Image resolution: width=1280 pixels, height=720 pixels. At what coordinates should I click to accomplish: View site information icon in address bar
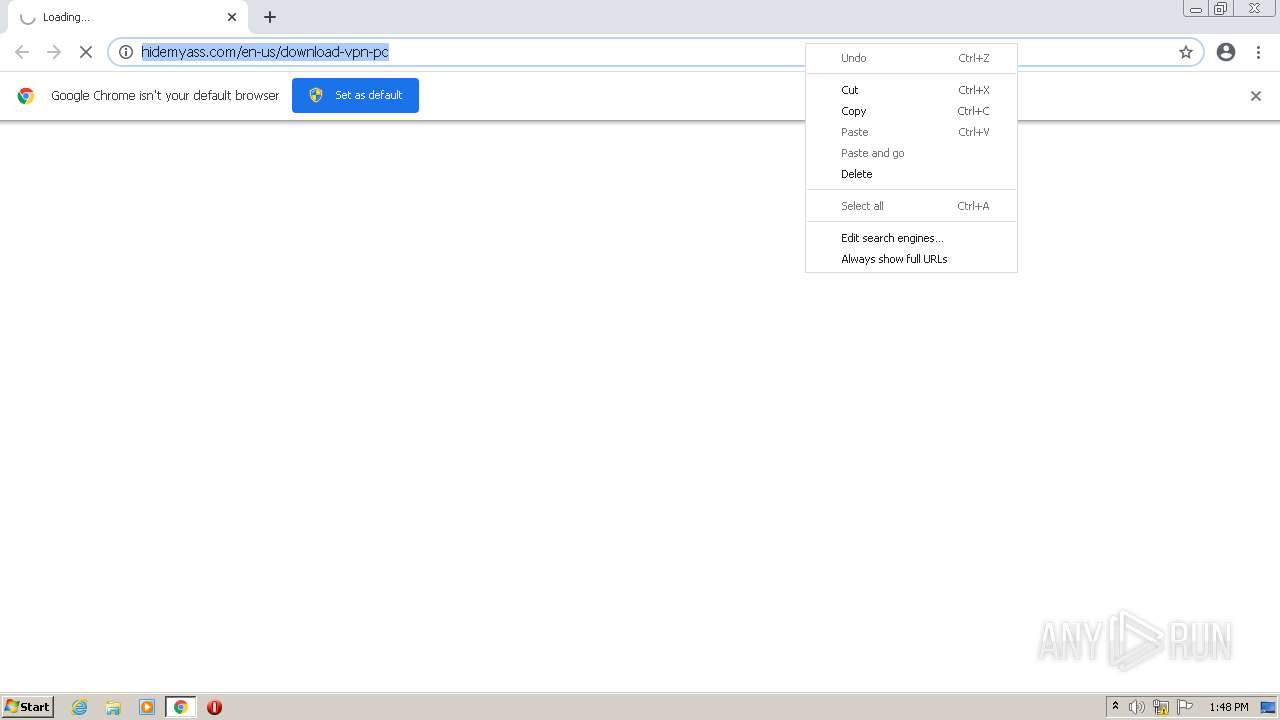tap(126, 52)
